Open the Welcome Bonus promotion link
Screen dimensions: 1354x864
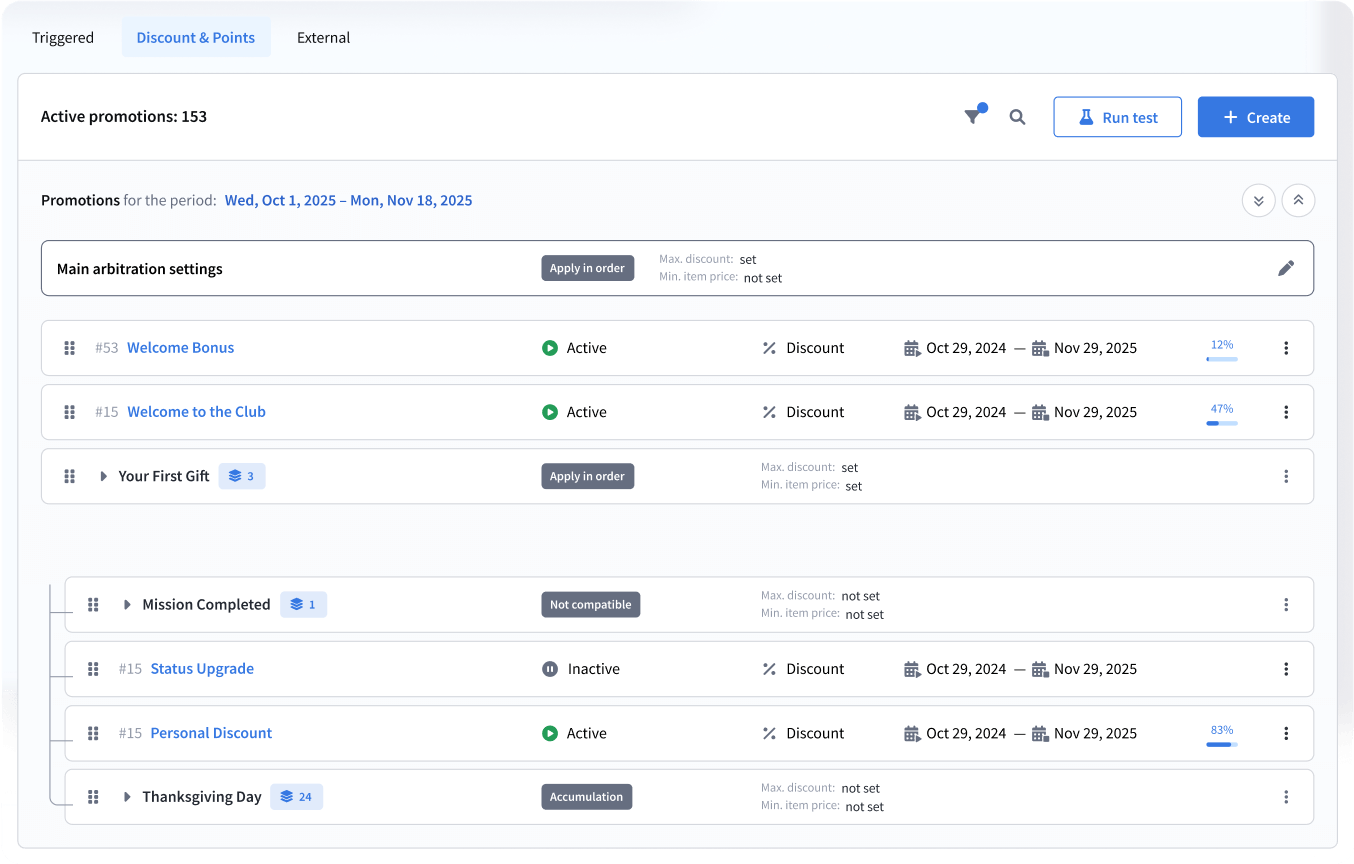[x=180, y=348]
